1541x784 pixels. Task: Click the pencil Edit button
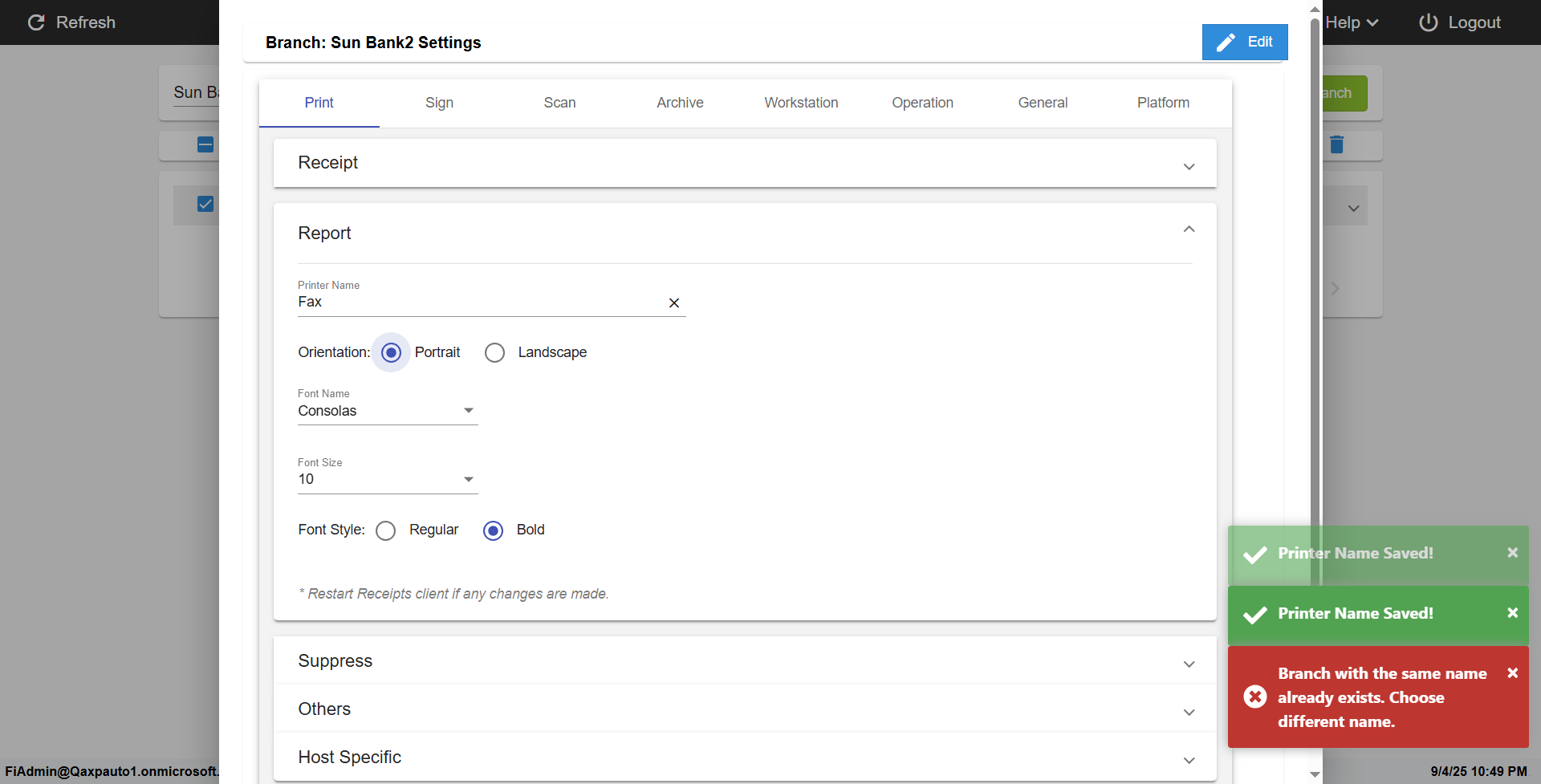(1244, 42)
